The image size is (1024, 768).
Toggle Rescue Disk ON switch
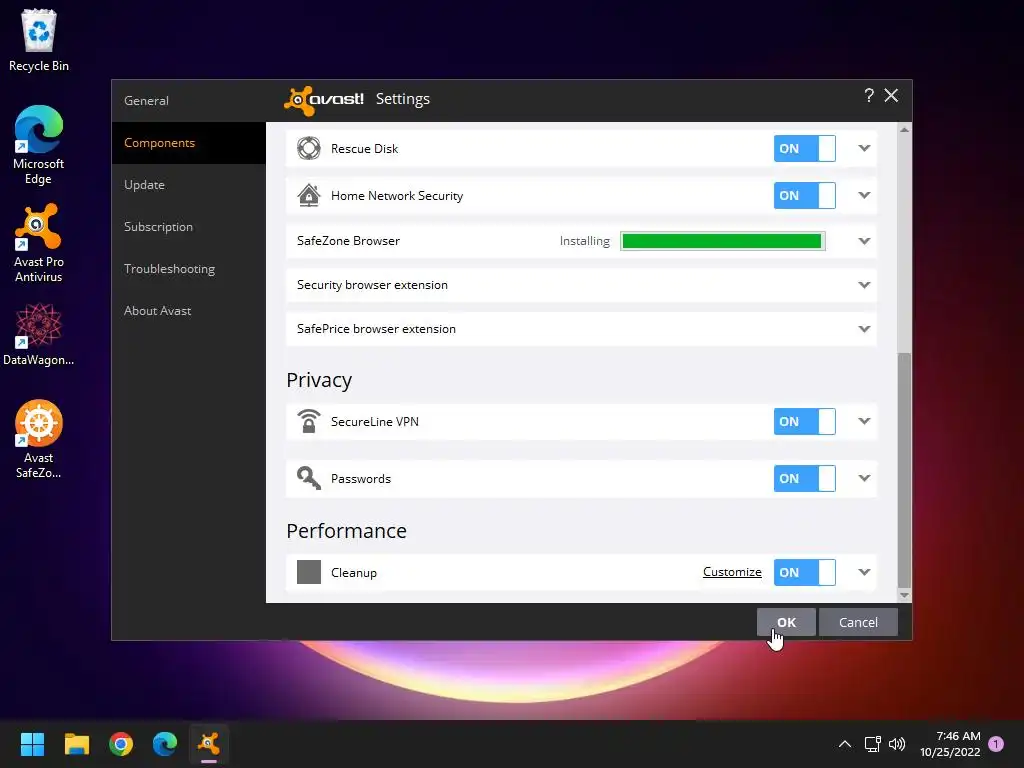click(x=805, y=148)
